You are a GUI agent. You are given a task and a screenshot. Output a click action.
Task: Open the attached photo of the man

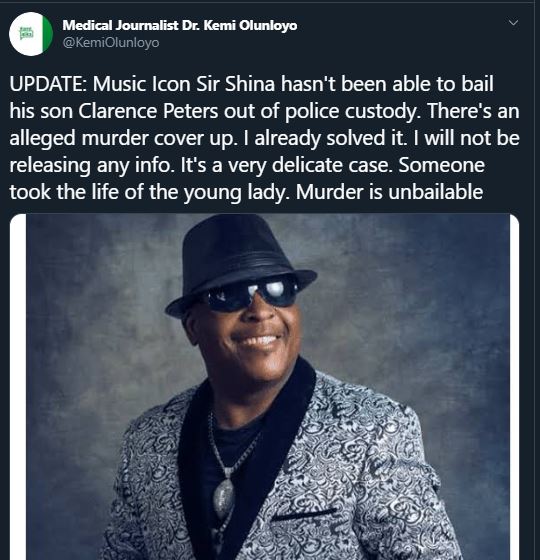[x=264, y=387]
